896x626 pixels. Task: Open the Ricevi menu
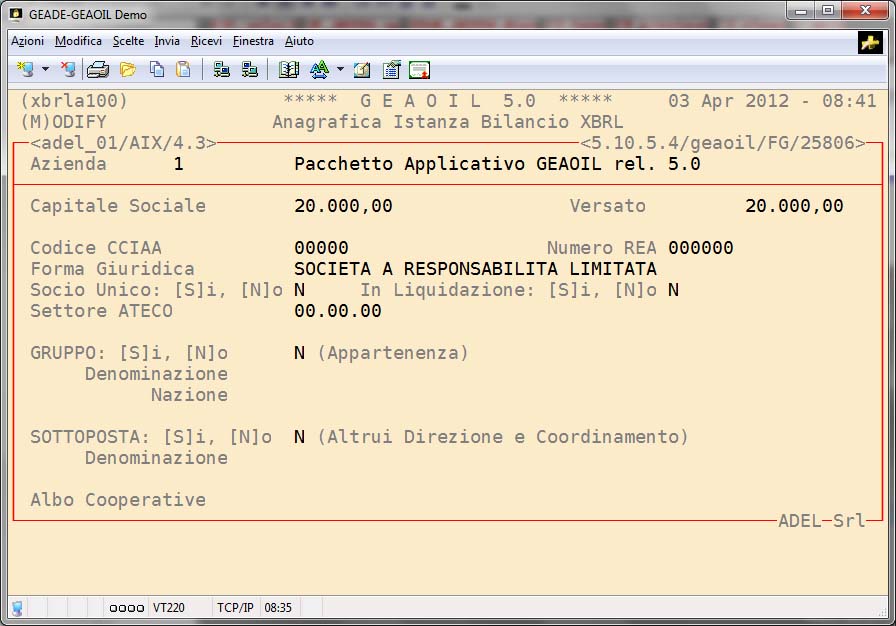click(206, 41)
